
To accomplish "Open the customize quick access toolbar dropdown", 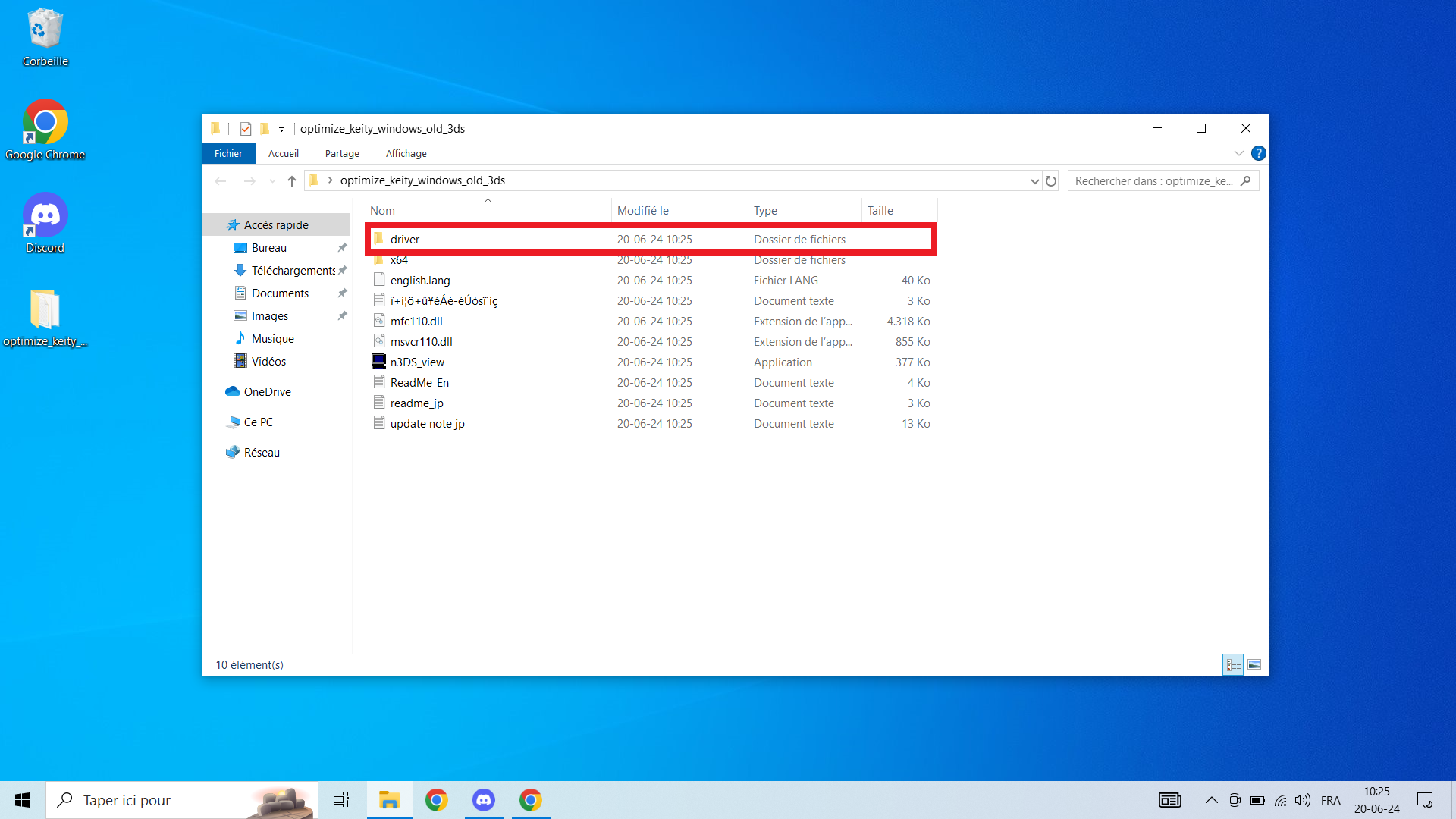I will coord(281,130).
